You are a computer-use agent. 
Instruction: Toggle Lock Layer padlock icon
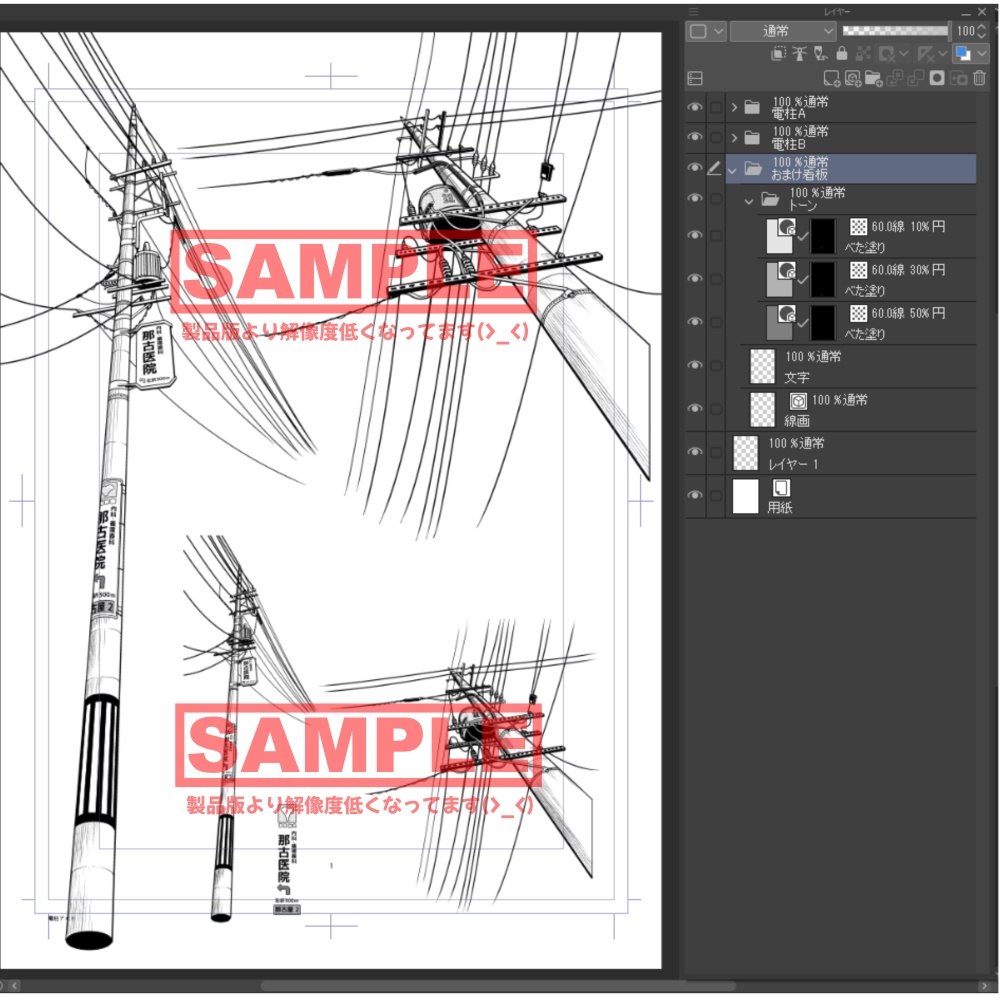point(842,54)
